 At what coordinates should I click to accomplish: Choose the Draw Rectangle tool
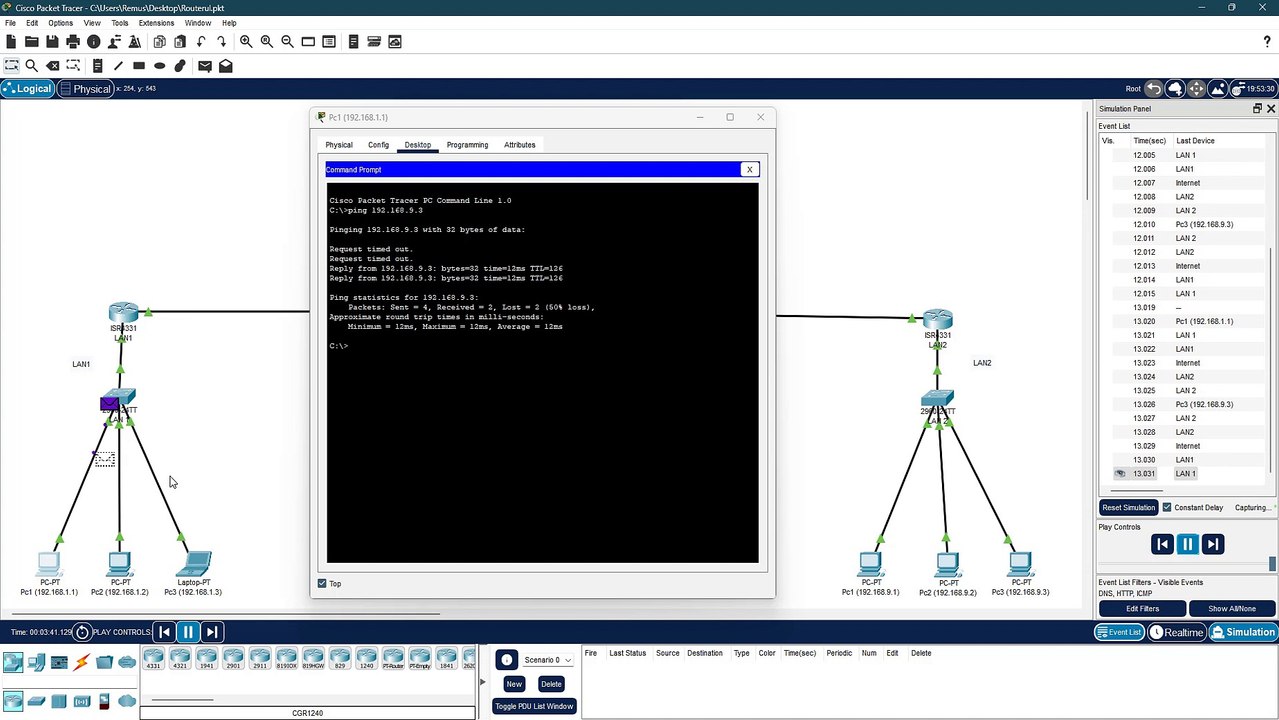(139, 66)
